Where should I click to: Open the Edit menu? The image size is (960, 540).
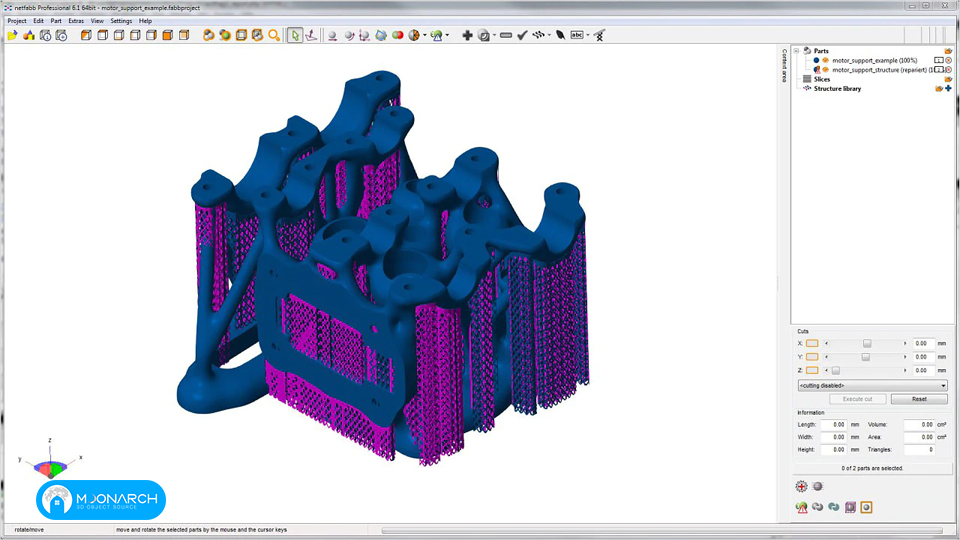(39, 21)
